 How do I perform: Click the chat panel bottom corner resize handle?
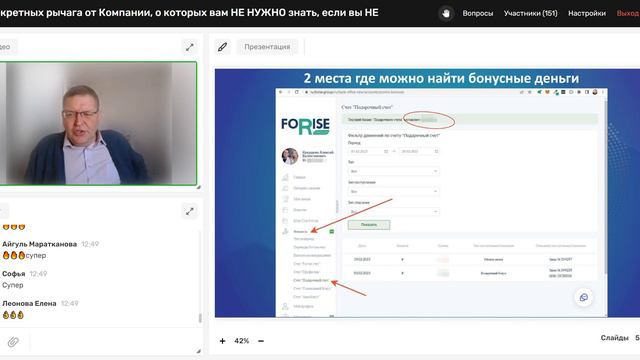[x=199, y=351]
